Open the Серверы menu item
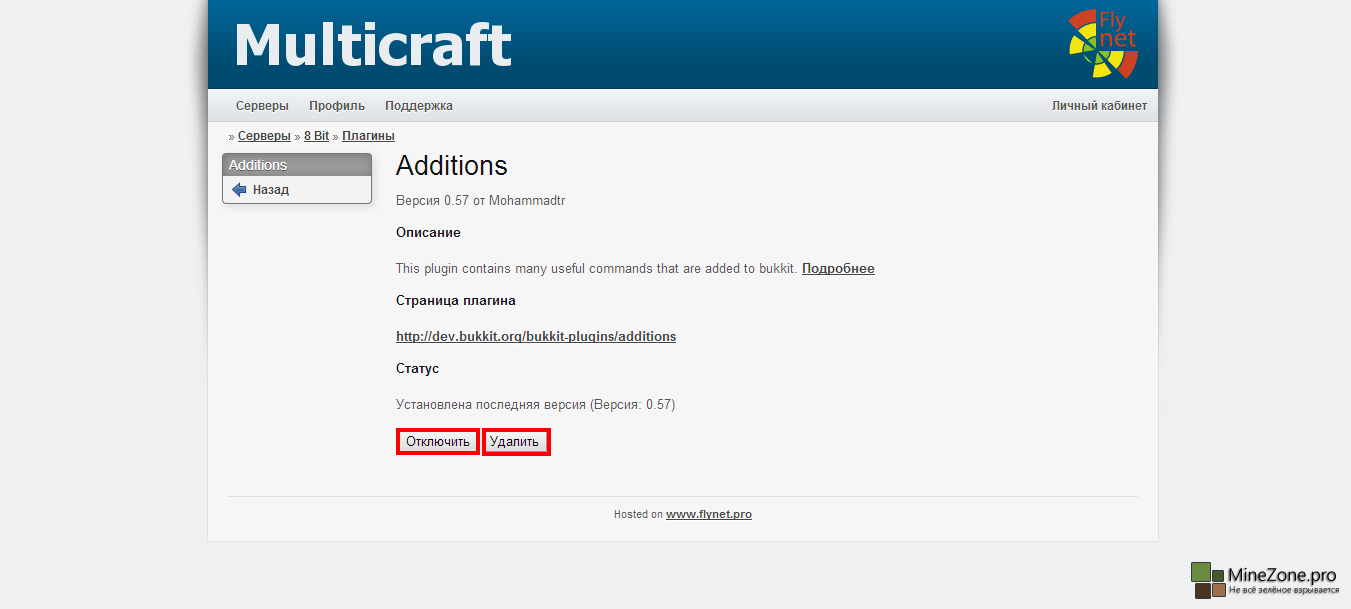This screenshot has height=609, width=1351. point(262,106)
